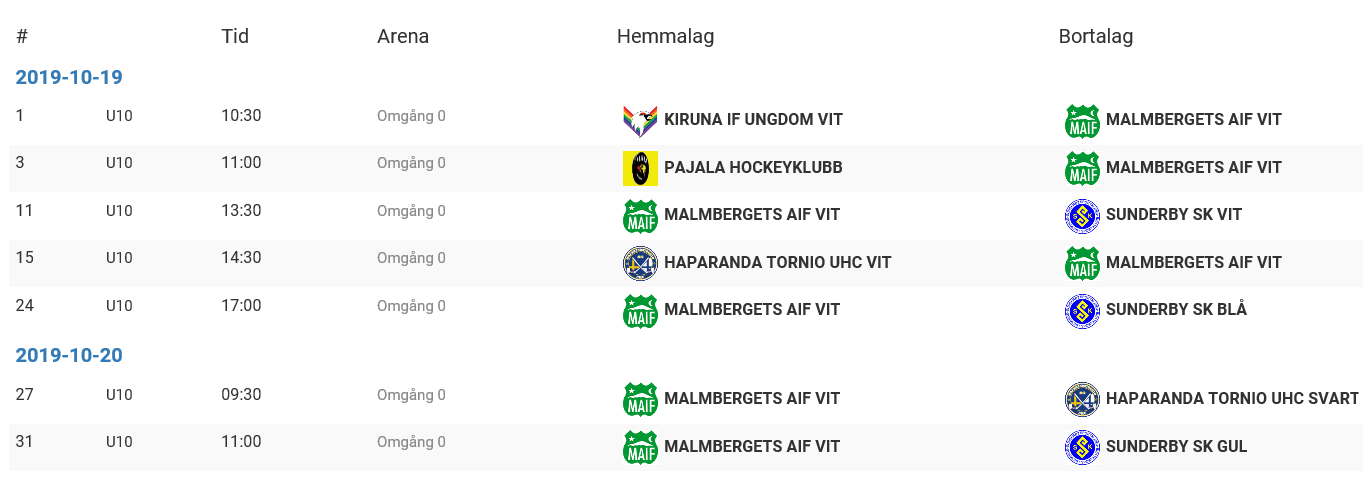The width and height of the screenshot is (1363, 481).
Task: Click Haparanda Tornio UHC Svart logo
Action: (x=1082, y=399)
